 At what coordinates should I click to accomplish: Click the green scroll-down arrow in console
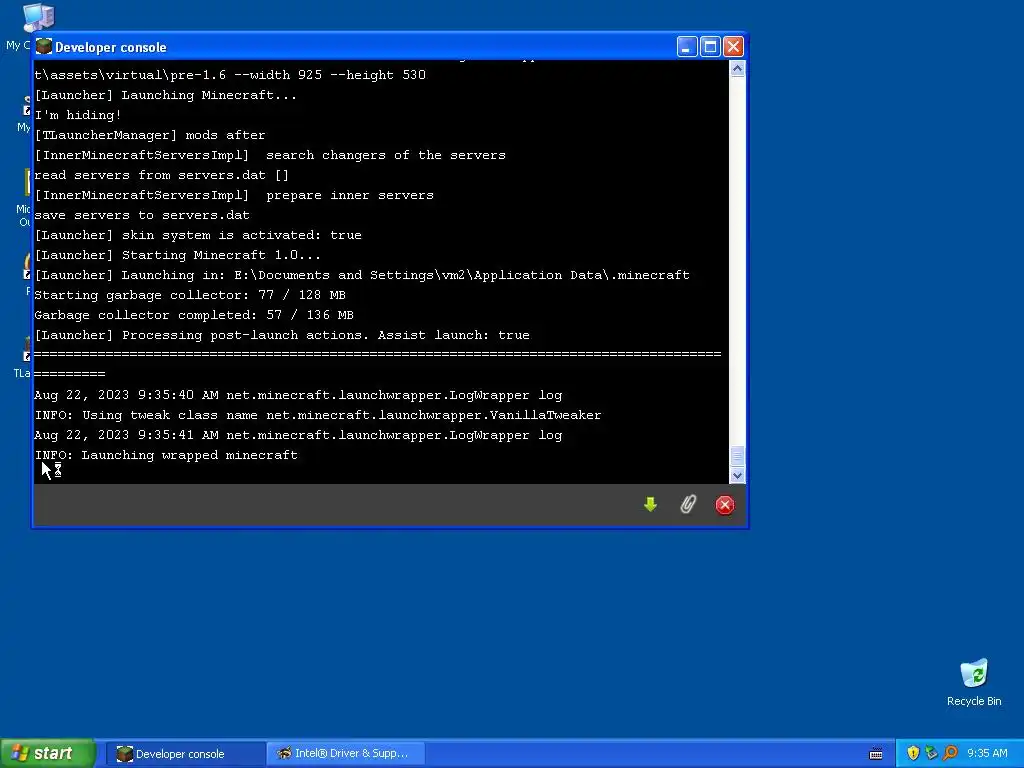[x=650, y=504]
